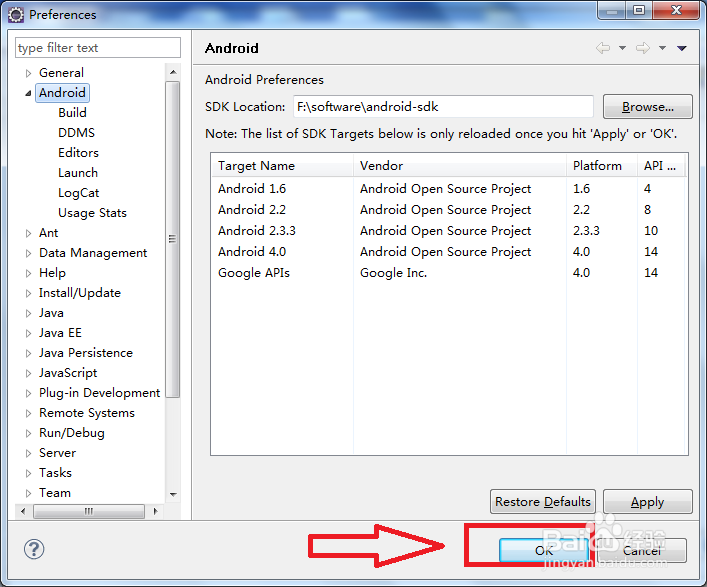
Task: Select DDMS preferences page
Action: [x=76, y=133]
